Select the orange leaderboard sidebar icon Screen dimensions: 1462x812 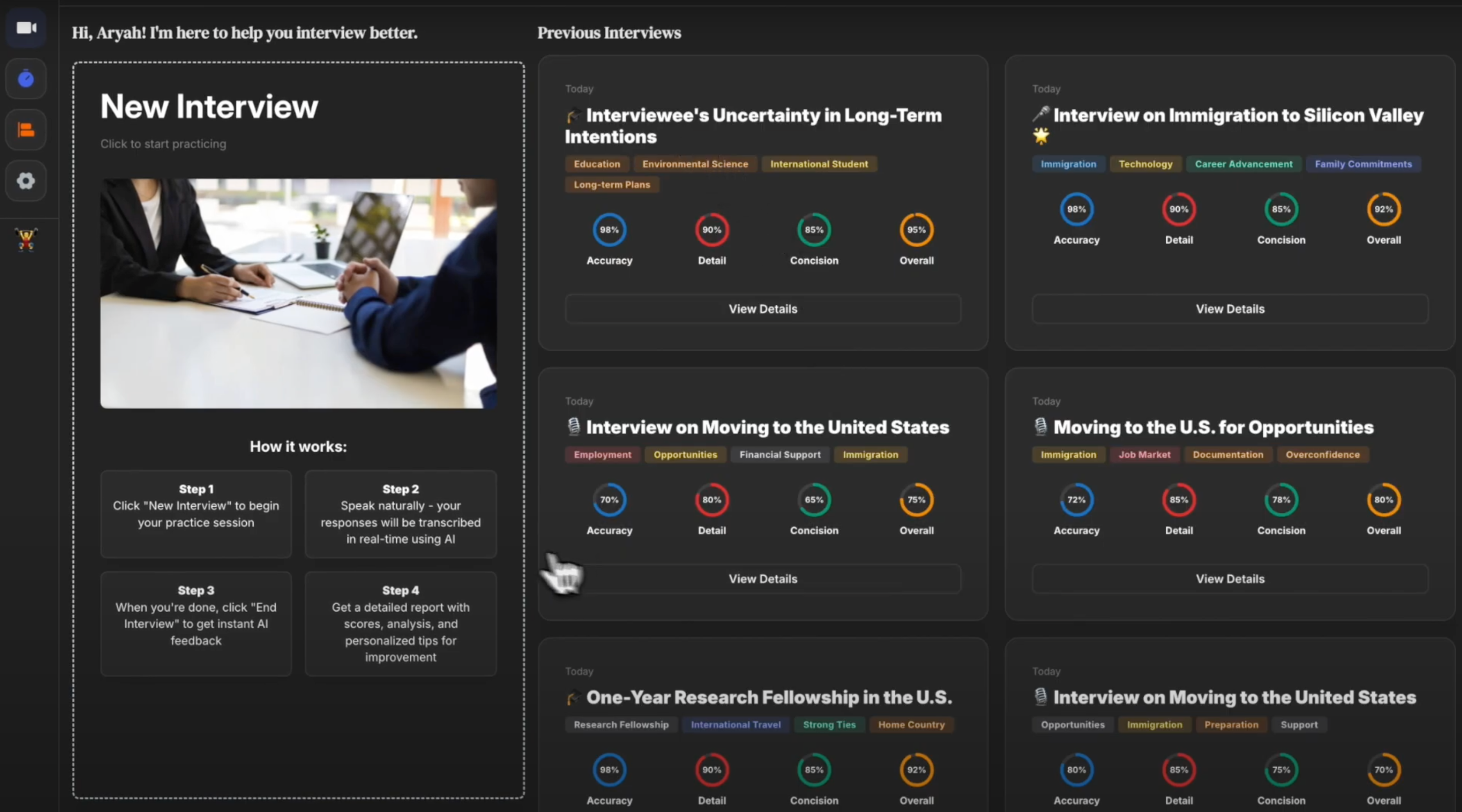click(x=26, y=129)
